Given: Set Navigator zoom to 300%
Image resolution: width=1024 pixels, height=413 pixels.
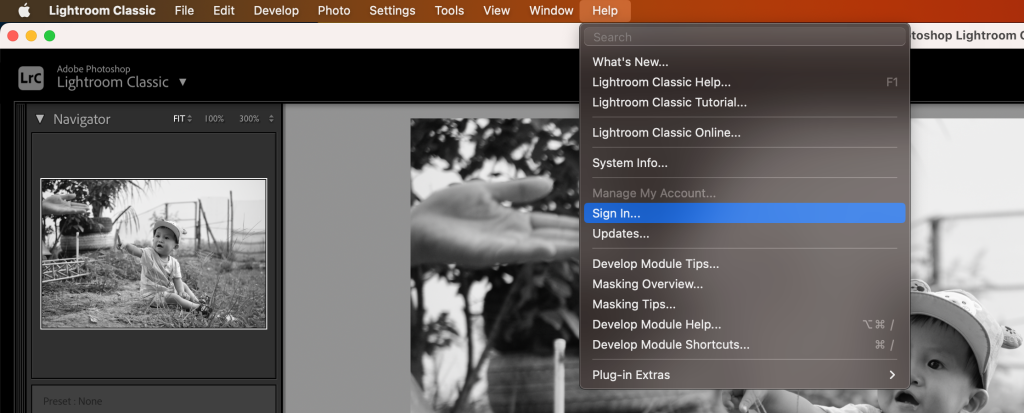Looking at the screenshot, I should coord(249,119).
